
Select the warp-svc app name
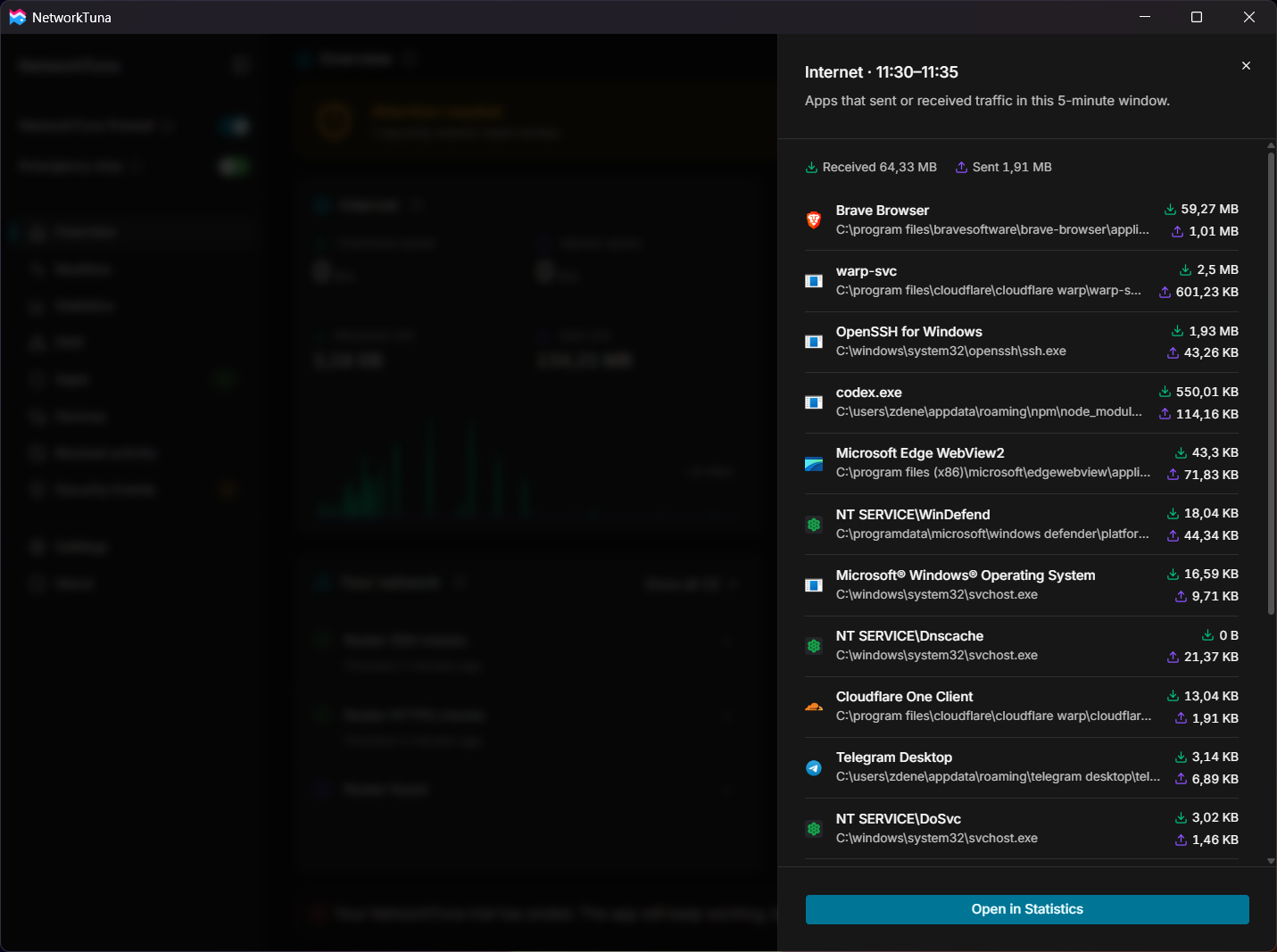tap(867, 271)
